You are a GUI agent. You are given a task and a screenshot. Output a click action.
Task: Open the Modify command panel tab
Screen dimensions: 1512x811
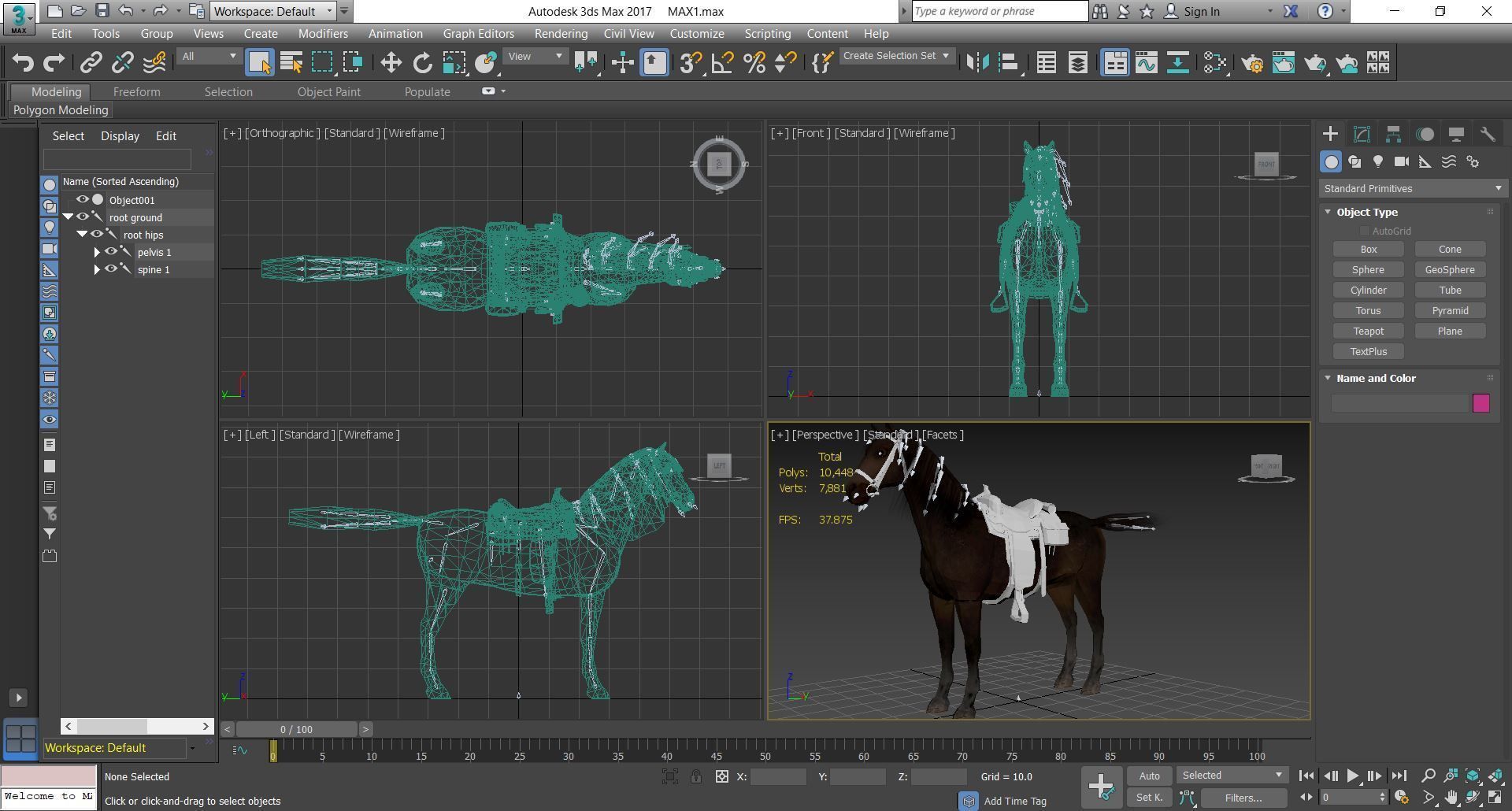coord(1362,134)
